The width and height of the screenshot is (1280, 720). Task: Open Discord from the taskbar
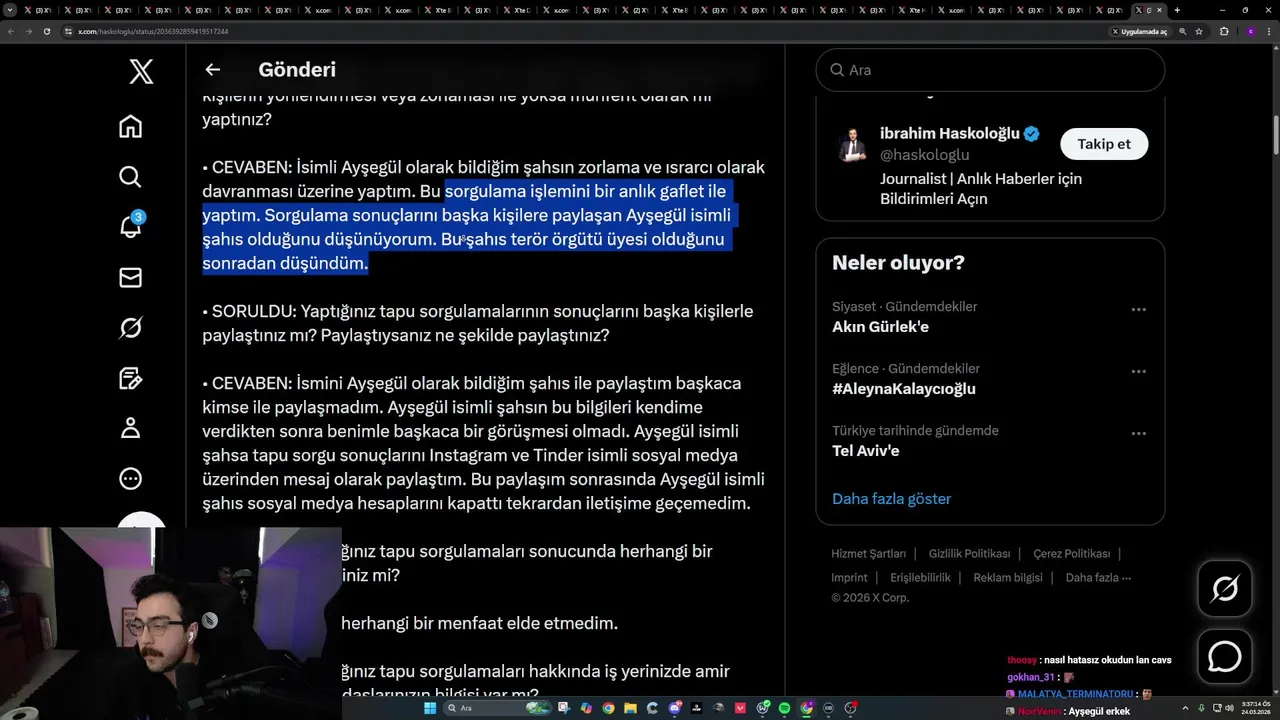click(675, 708)
